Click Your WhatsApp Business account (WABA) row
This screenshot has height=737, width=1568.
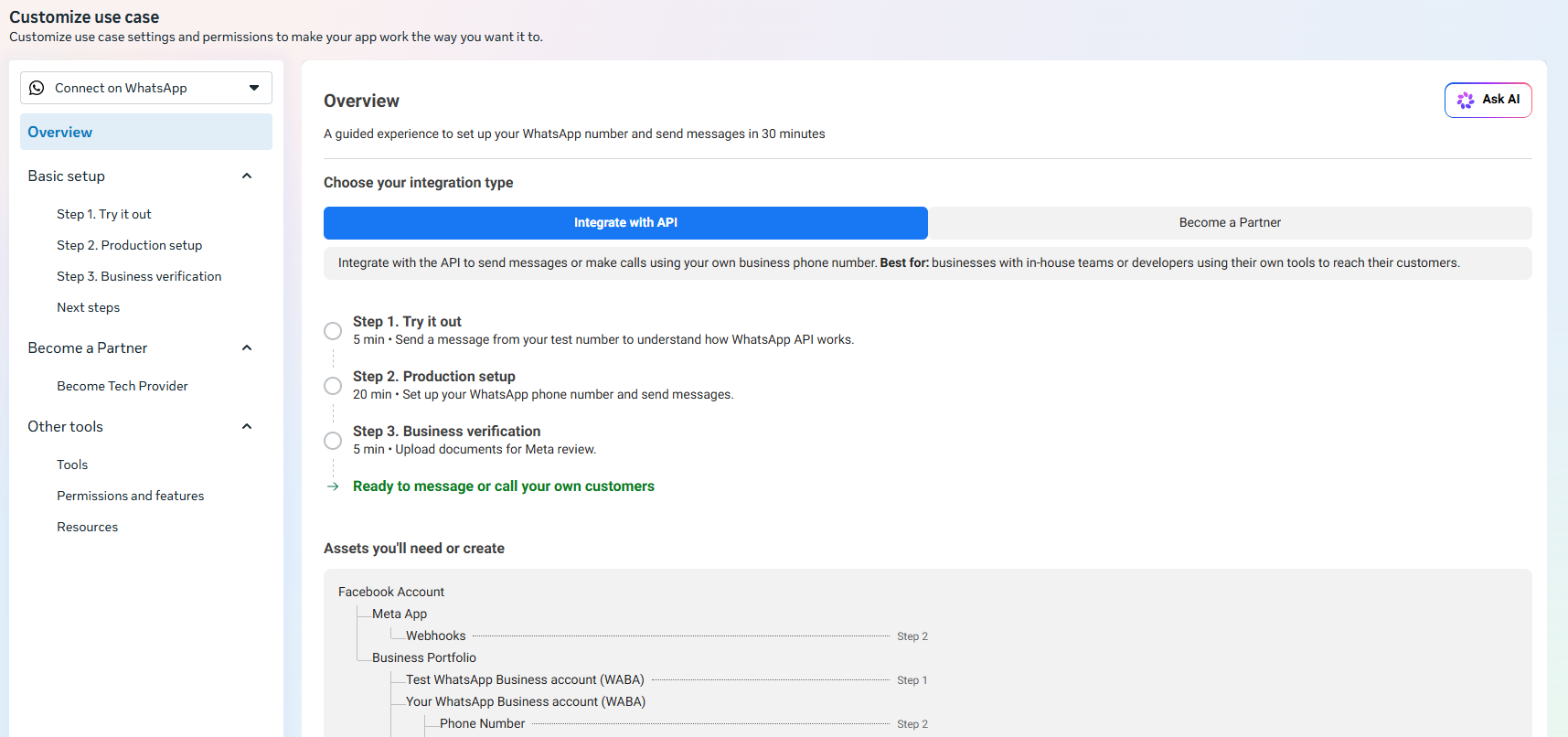pyautogui.click(x=526, y=702)
